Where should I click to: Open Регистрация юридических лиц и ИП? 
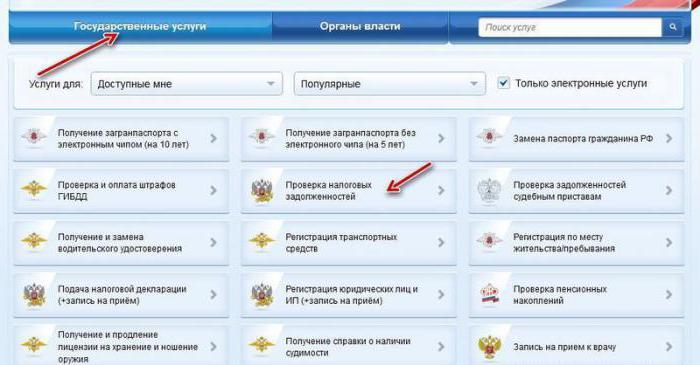tap(352, 295)
